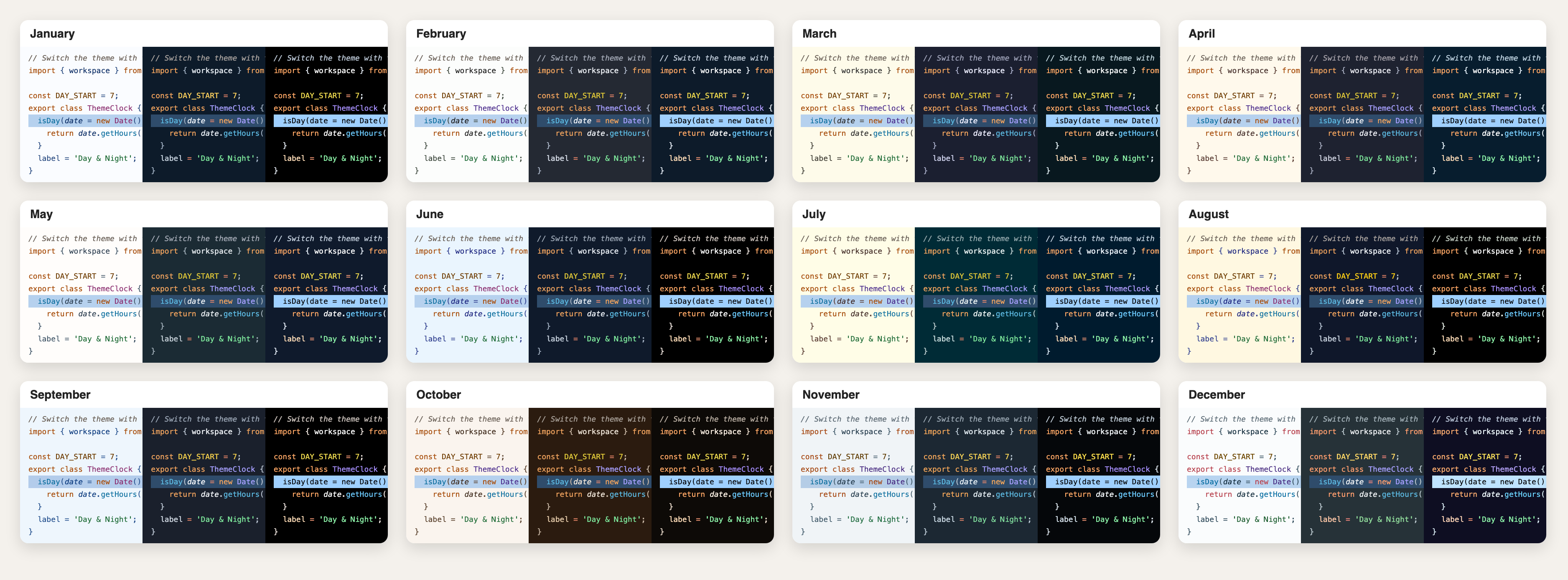Select the February heading

click(441, 34)
